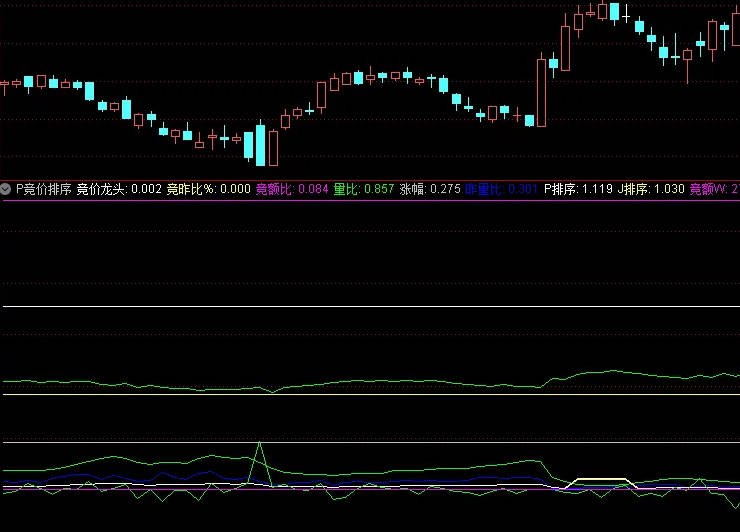Select the 涨幅: 0.275 readout

pyautogui.click(x=430, y=189)
